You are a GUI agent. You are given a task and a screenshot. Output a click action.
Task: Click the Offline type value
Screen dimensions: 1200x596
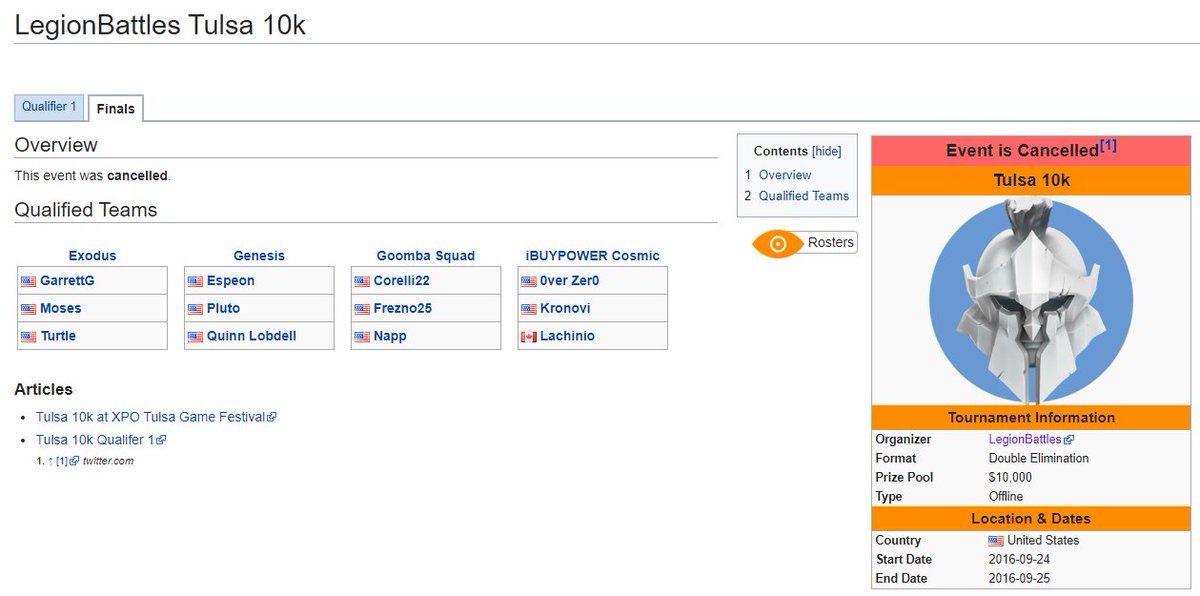pyautogui.click(x=1006, y=496)
